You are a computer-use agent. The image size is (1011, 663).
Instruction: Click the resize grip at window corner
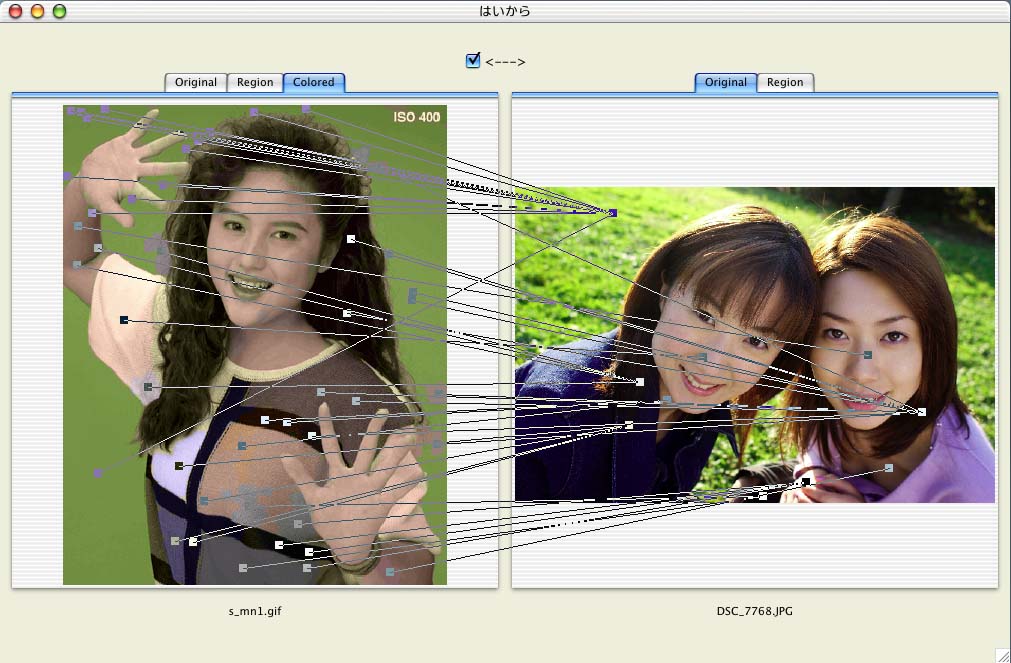[1002, 654]
